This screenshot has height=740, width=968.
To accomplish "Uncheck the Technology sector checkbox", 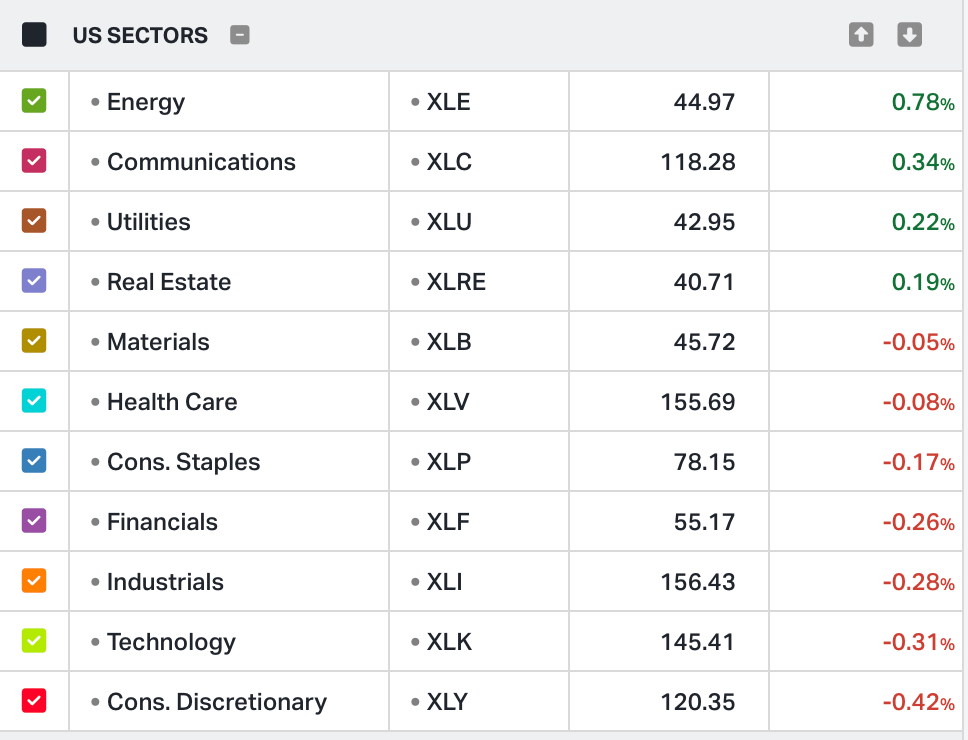I will [x=34, y=641].
